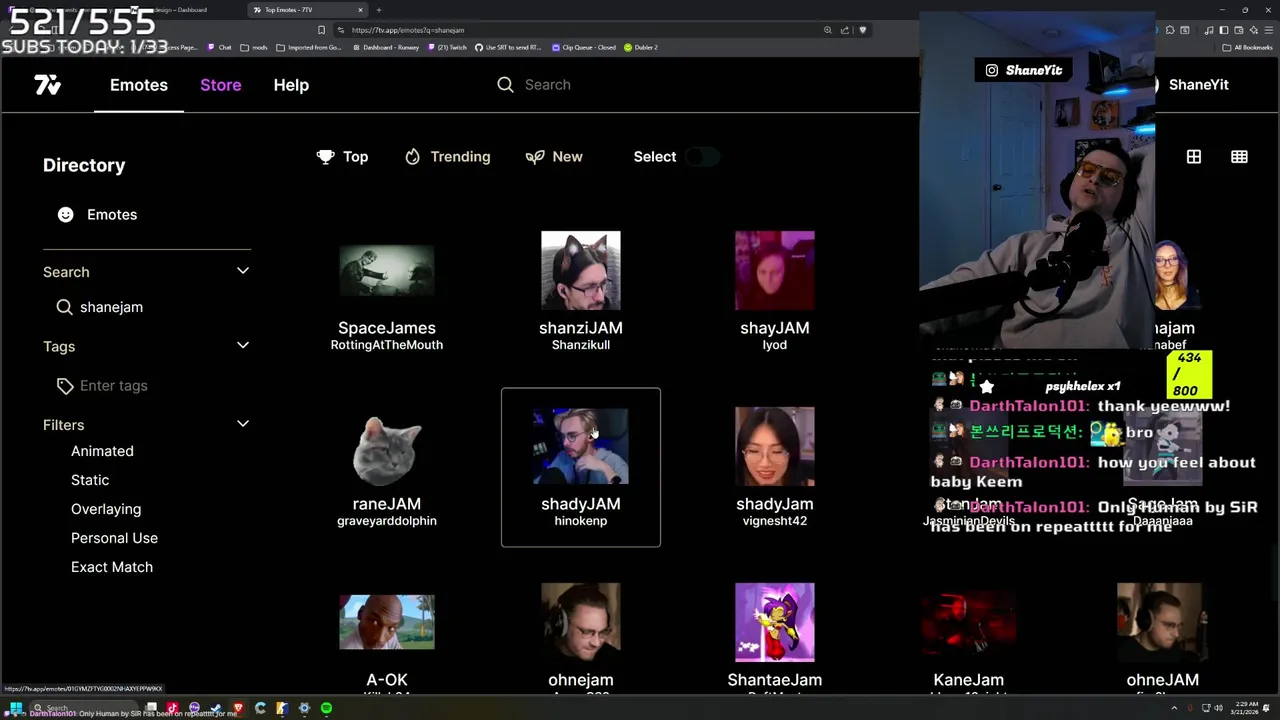Screen dimensions: 1280x720
Task: Enable the Static filter
Action: [x=90, y=480]
